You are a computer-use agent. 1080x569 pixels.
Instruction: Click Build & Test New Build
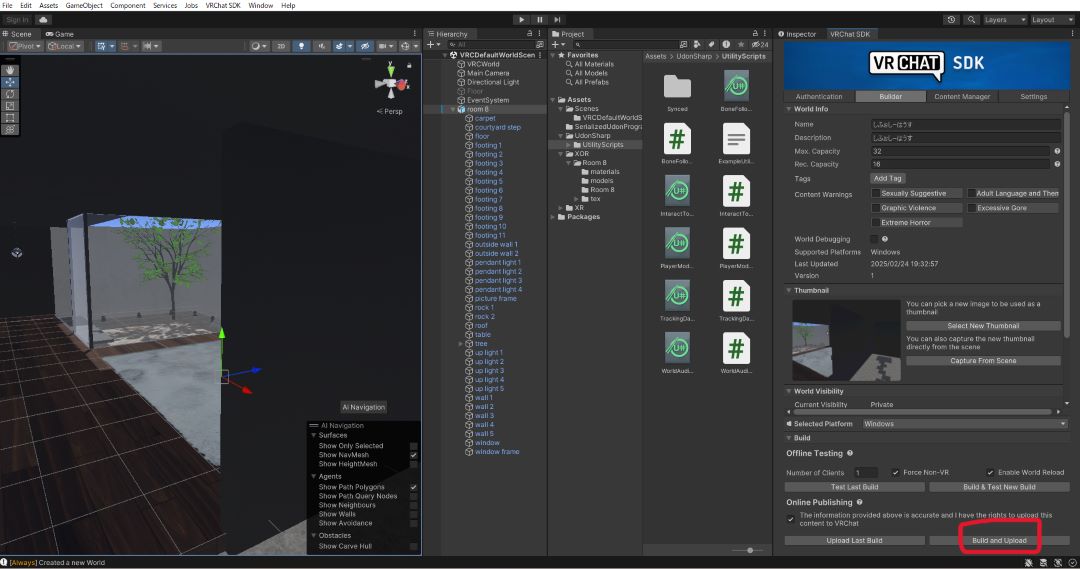(x=999, y=487)
